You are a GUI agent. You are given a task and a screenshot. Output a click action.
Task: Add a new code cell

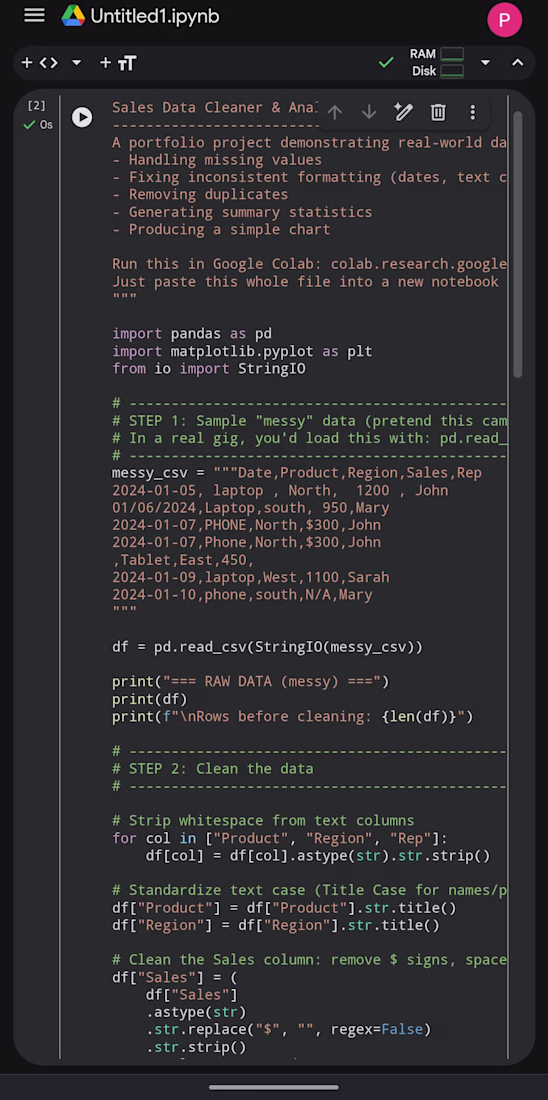click(x=39, y=63)
